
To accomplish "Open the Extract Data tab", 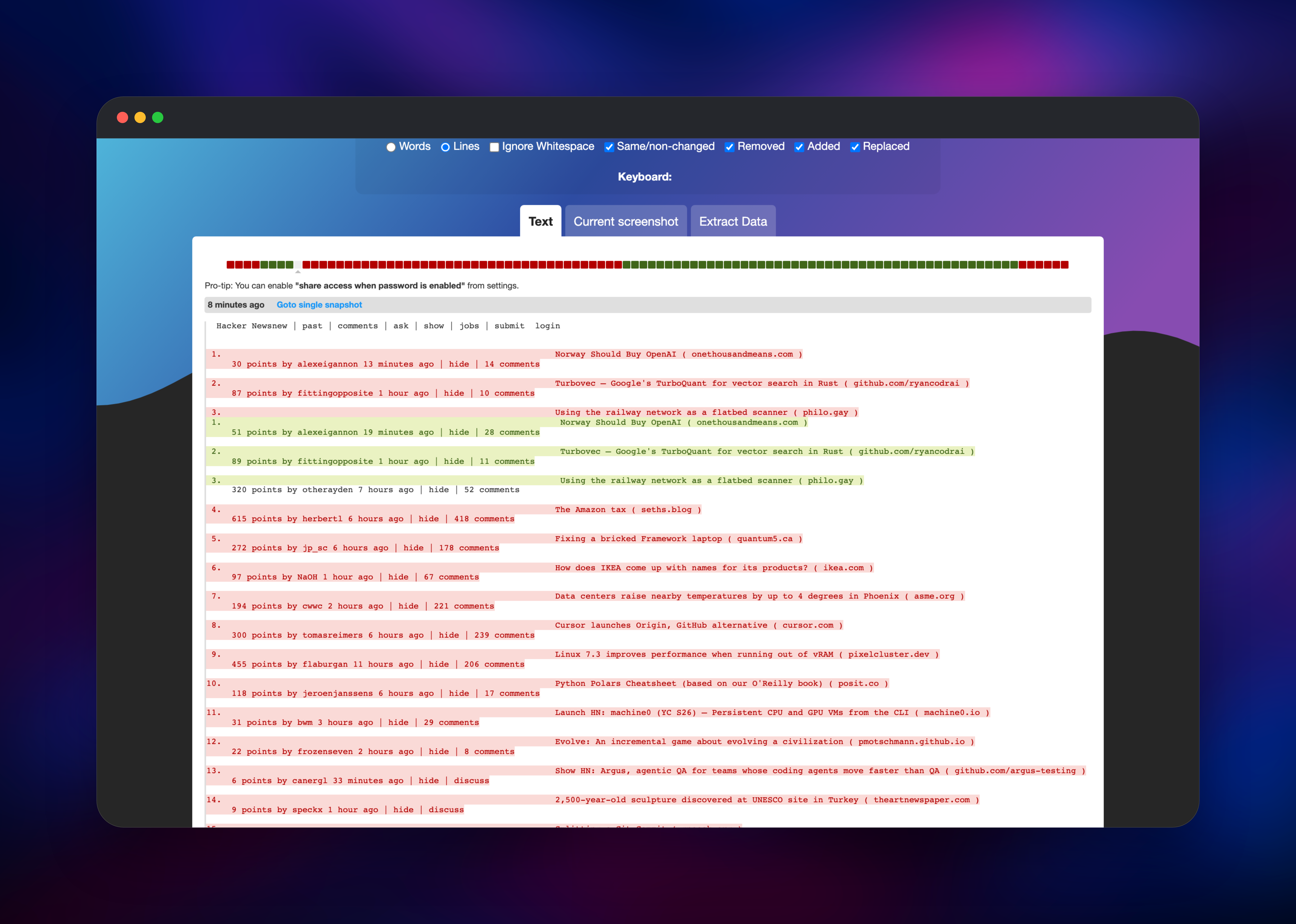I will 733,221.
